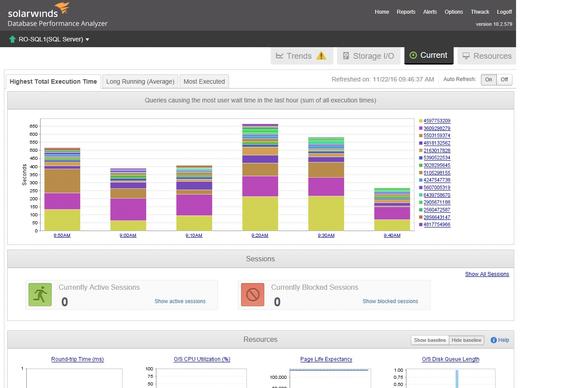Switch to the Trends tab
This screenshot has width=582, height=388.
click(x=301, y=56)
